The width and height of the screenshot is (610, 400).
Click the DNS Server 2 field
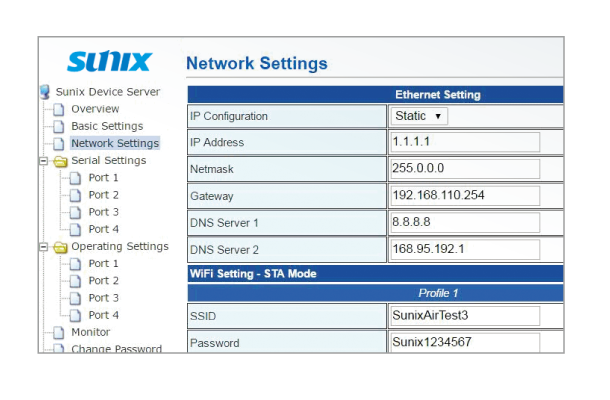tap(465, 249)
